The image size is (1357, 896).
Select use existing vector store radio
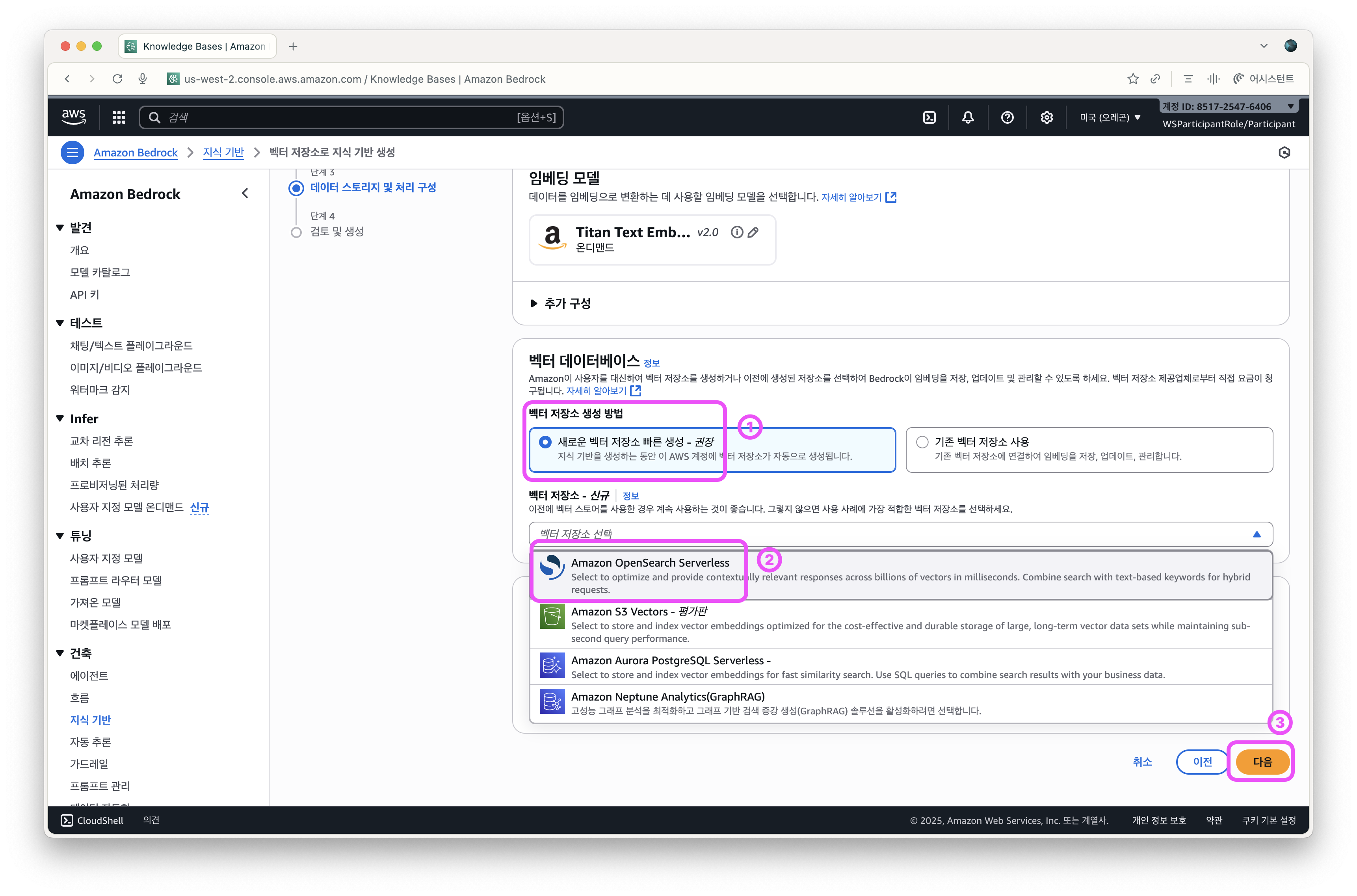coord(922,442)
